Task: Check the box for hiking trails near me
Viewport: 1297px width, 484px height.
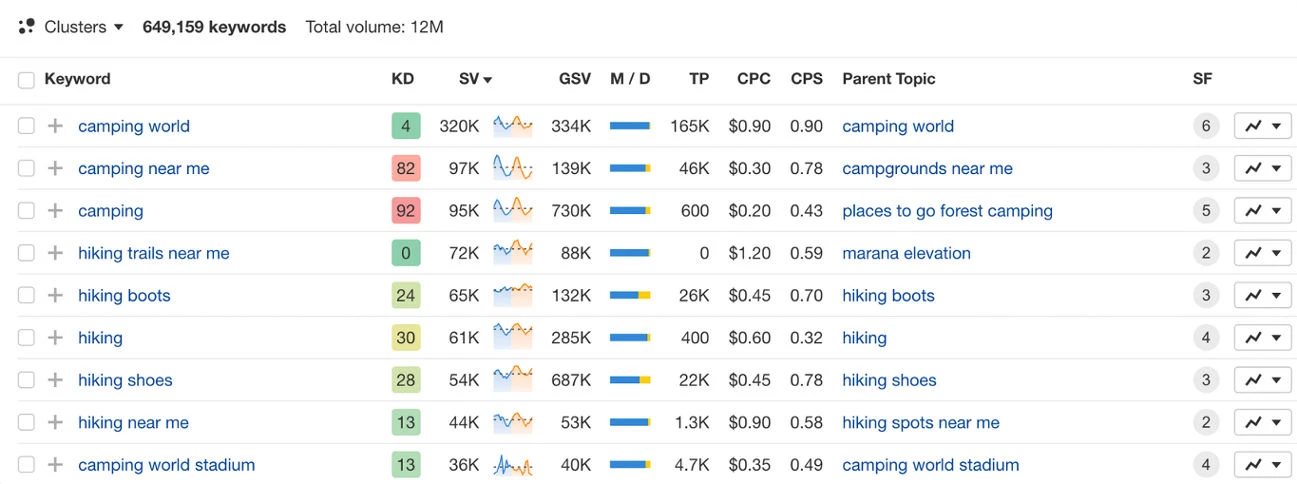Action: [x=26, y=253]
